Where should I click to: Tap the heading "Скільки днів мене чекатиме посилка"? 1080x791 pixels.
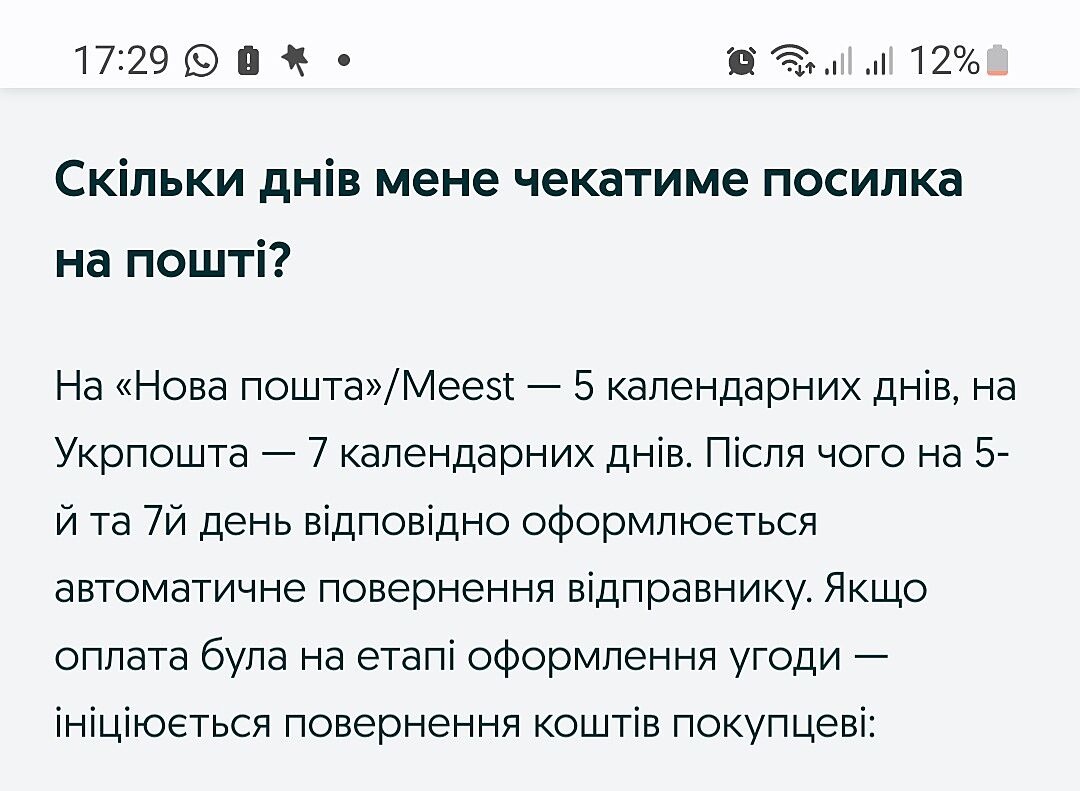tap(508, 180)
